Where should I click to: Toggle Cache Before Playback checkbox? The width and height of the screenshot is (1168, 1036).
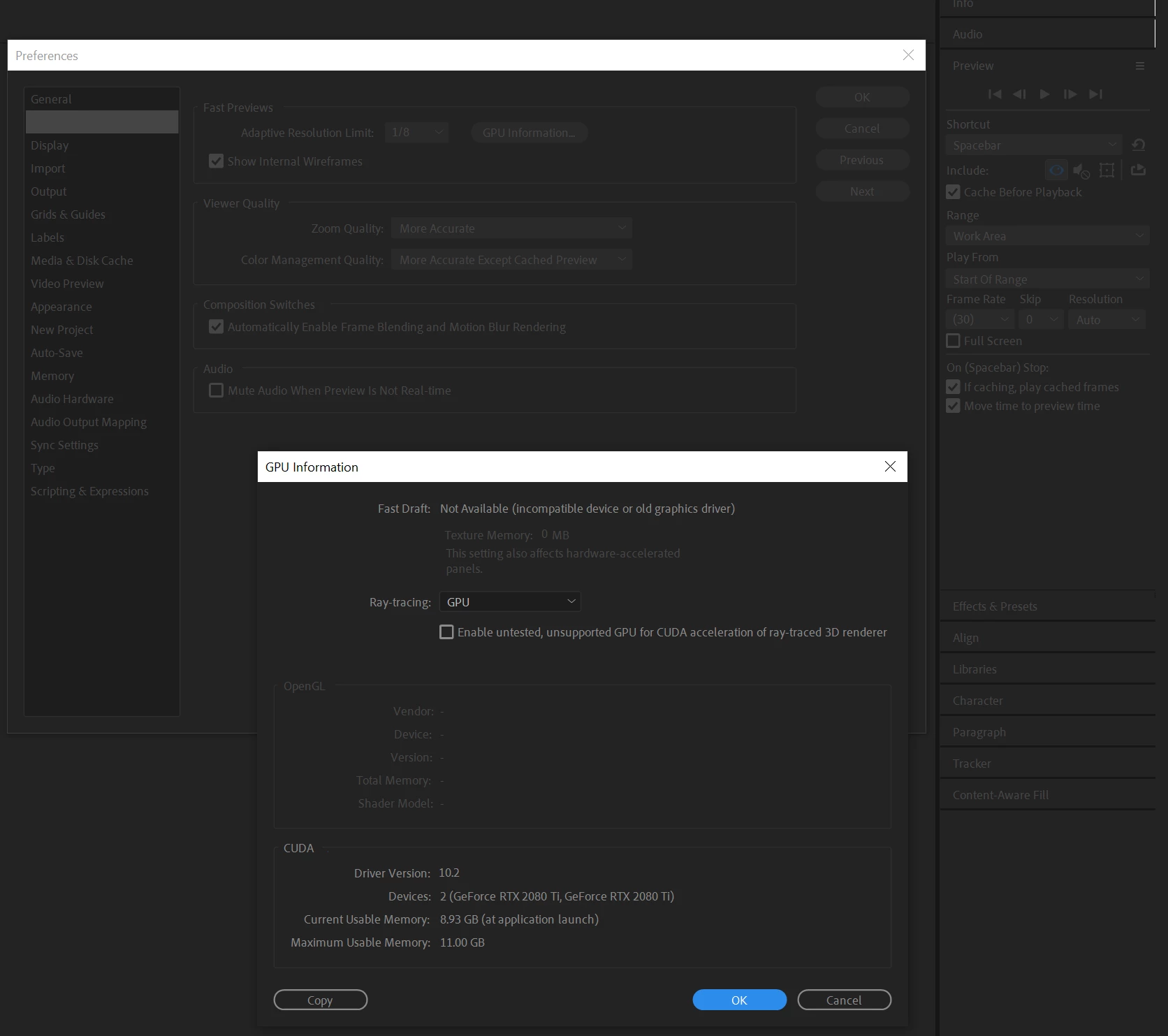click(x=953, y=192)
